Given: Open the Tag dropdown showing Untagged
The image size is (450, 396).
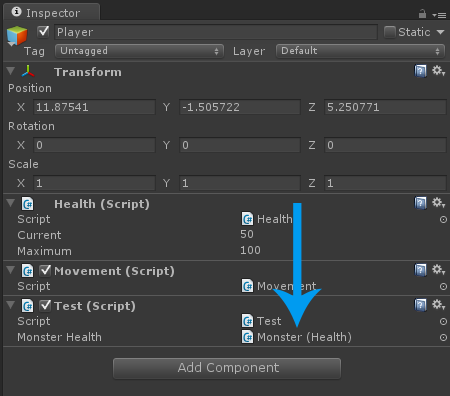Looking at the screenshot, I should tap(139, 51).
